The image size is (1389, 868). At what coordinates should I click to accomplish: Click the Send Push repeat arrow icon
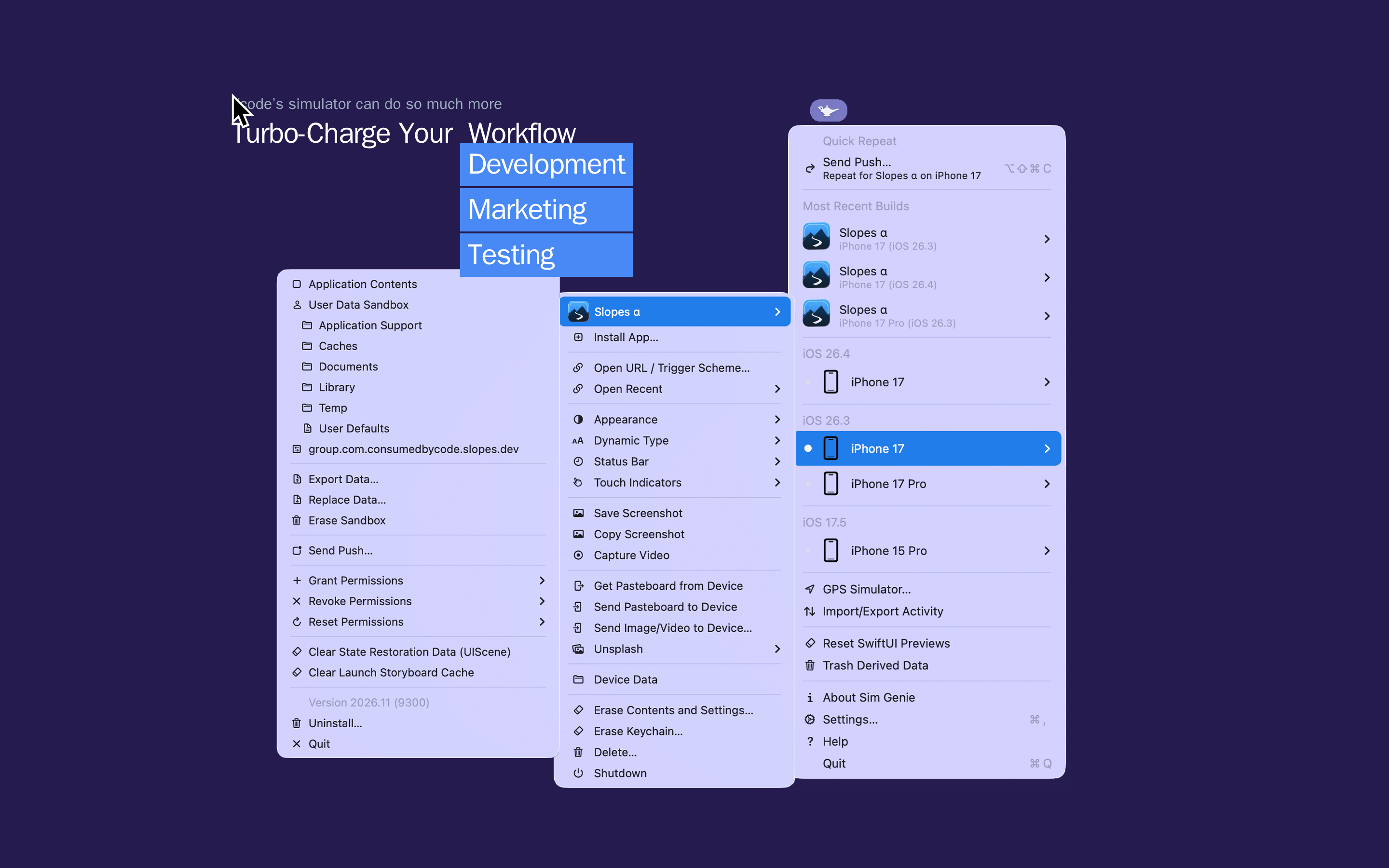point(810,169)
